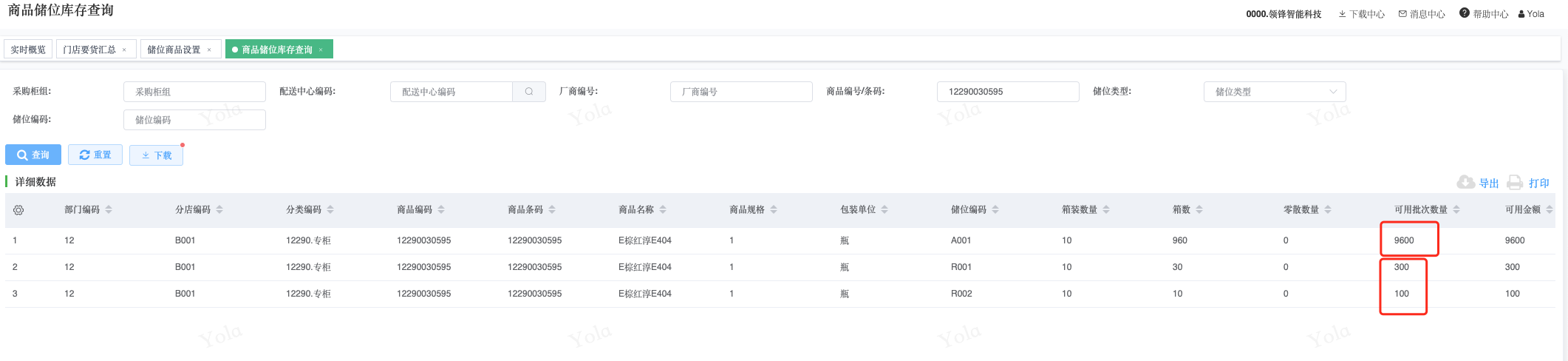
Task: Open the 帮助中心 help icon
Action: click(x=1465, y=13)
